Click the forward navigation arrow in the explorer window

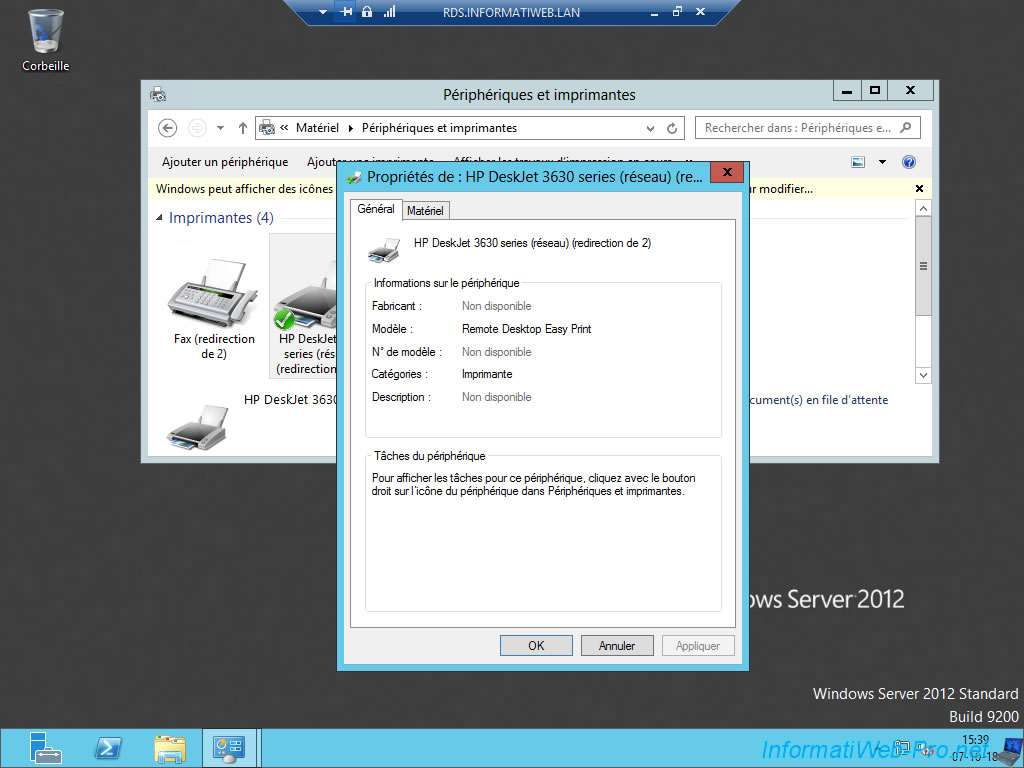click(197, 128)
